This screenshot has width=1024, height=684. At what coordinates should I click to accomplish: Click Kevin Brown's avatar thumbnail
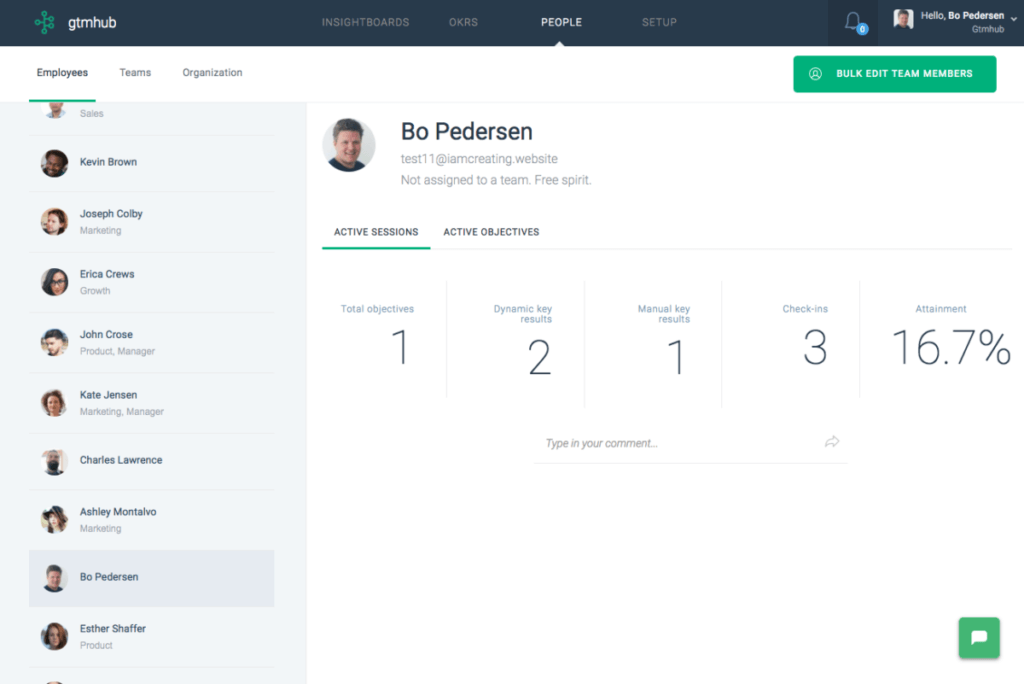[x=53, y=162]
